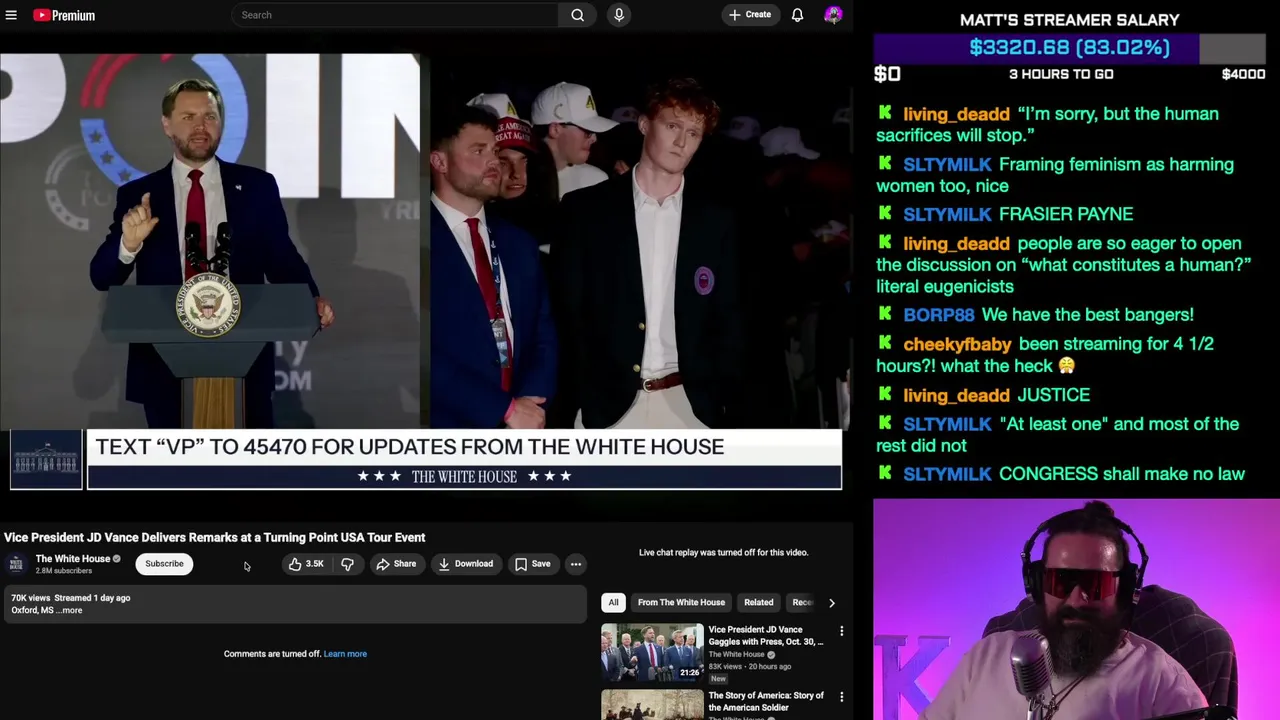This screenshot has width=1280, height=720.
Task: Open The White House channel avatar
Action: [x=16, y=564]
